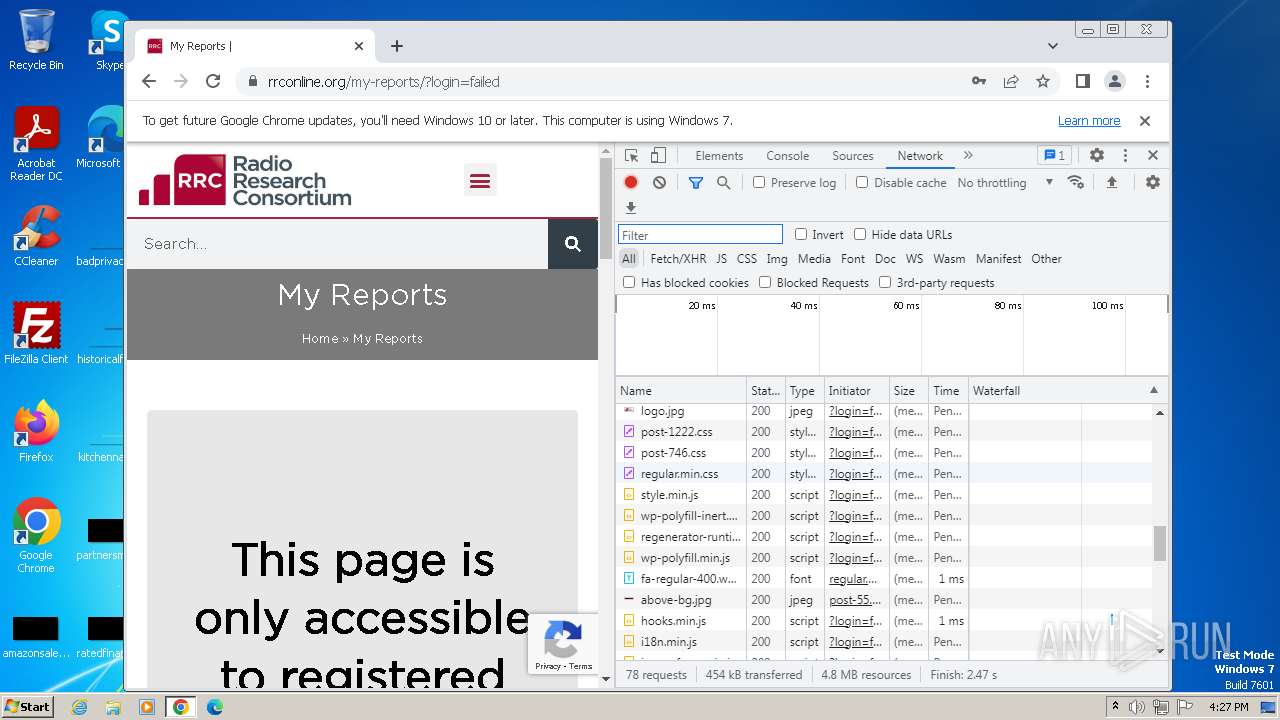Open initiator link for fa-regular-400 font

point(853,579)
